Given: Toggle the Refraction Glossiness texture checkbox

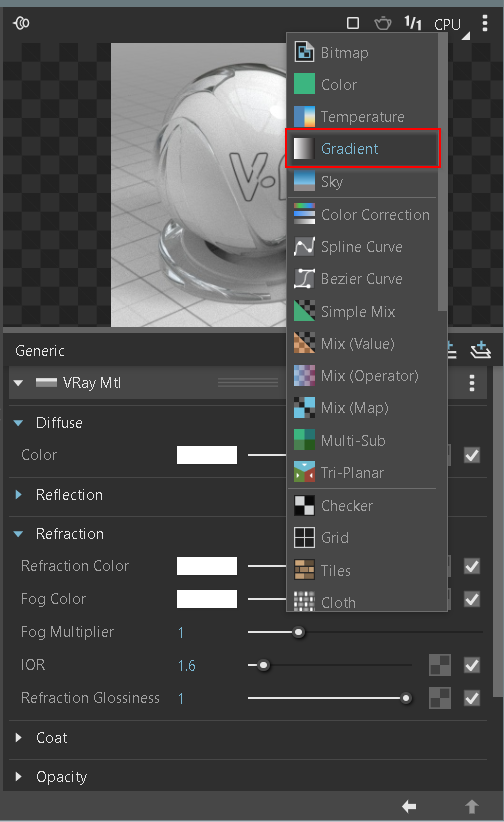Looking at the screenshot, I should (472, 698).
